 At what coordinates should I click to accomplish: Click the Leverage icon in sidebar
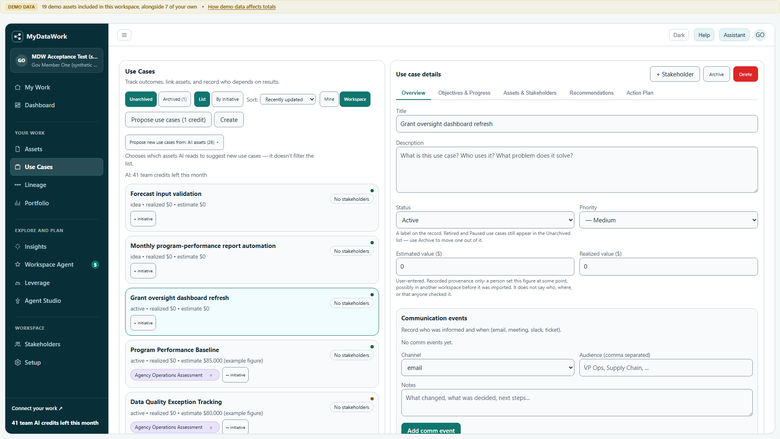coord(18,283)
